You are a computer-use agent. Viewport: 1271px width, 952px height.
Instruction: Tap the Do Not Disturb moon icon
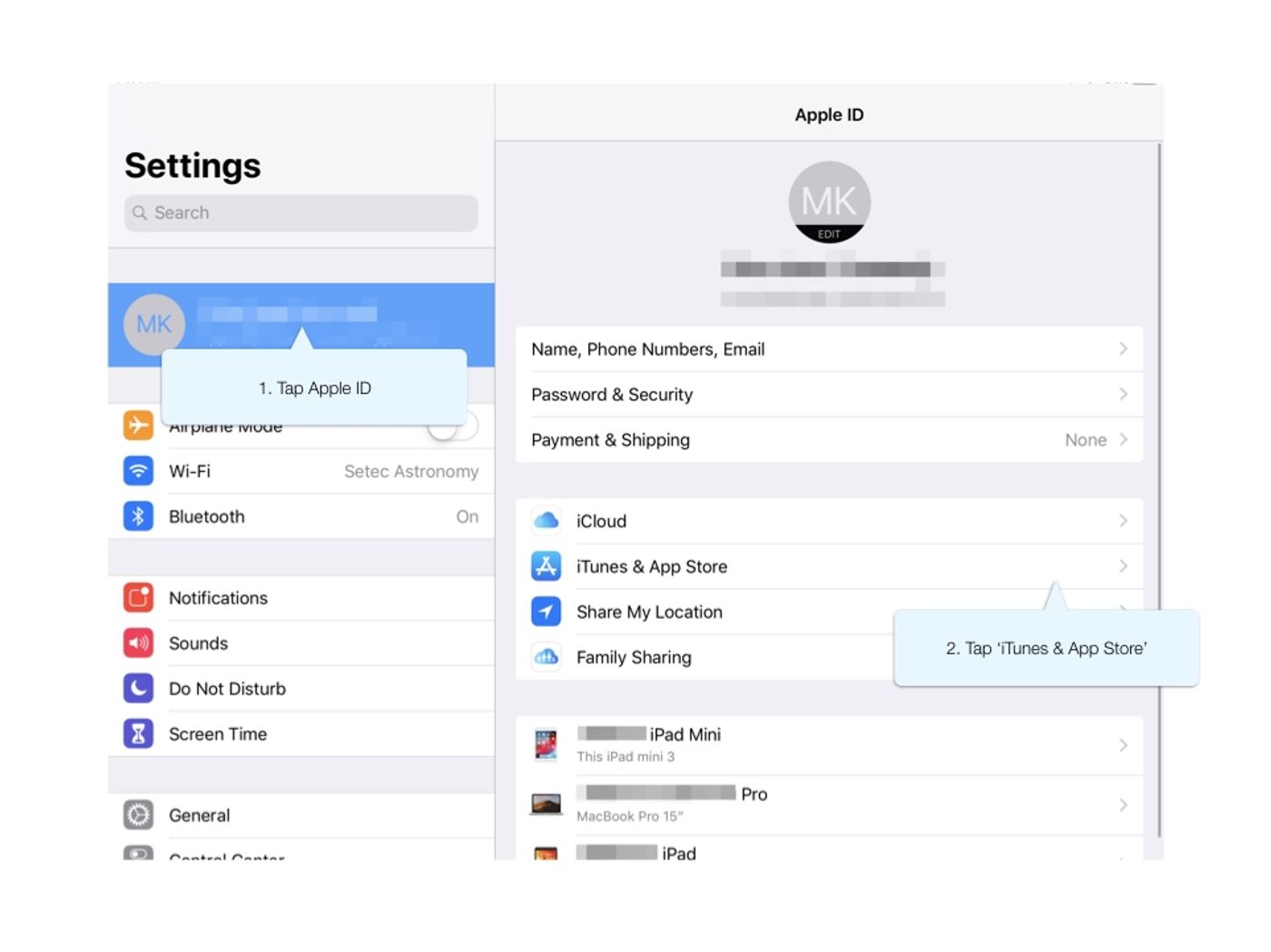pyautogui.click(x=138, y=689)
